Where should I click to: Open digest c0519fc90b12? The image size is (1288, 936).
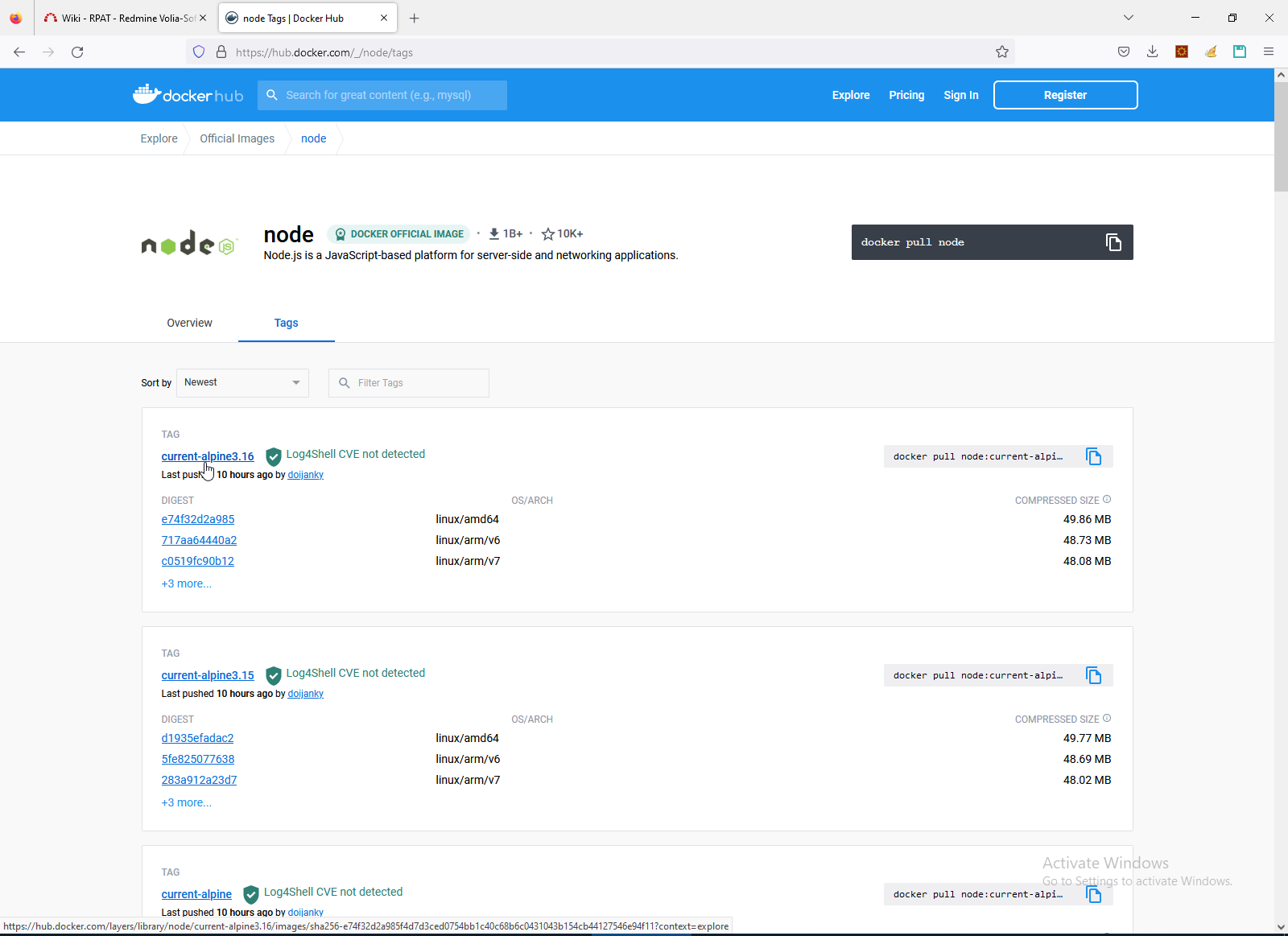point(198,562)
